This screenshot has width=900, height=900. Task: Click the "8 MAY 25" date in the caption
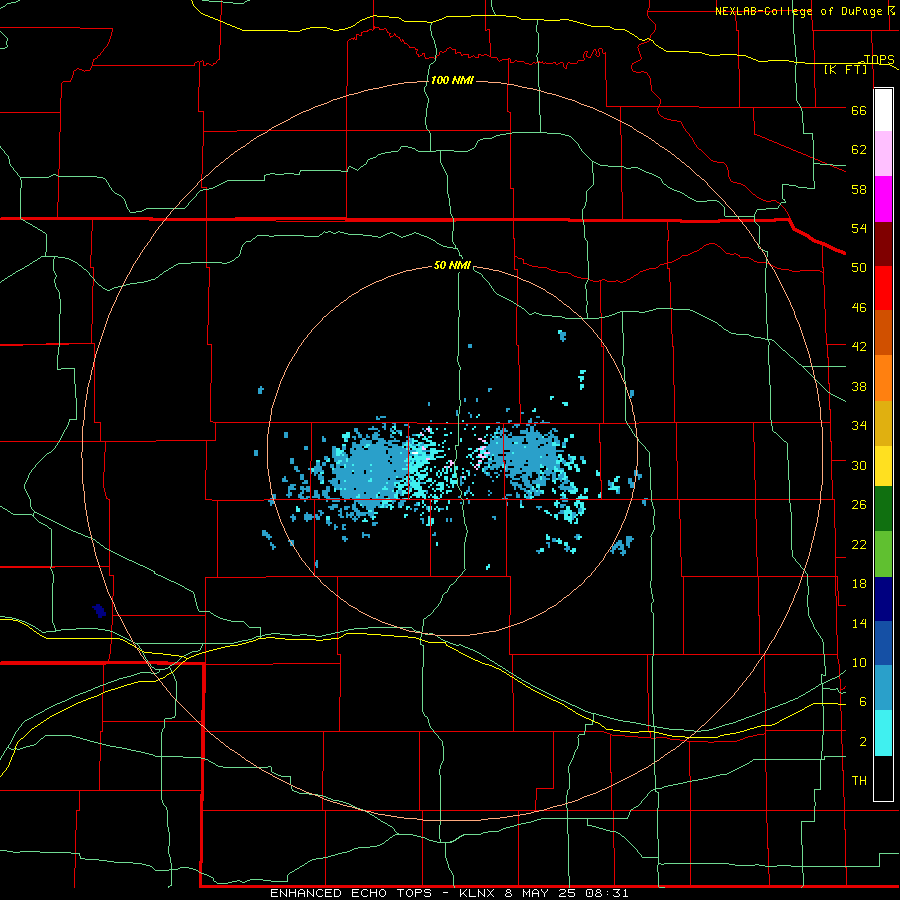pyautogui.click(x=541, y=893)
